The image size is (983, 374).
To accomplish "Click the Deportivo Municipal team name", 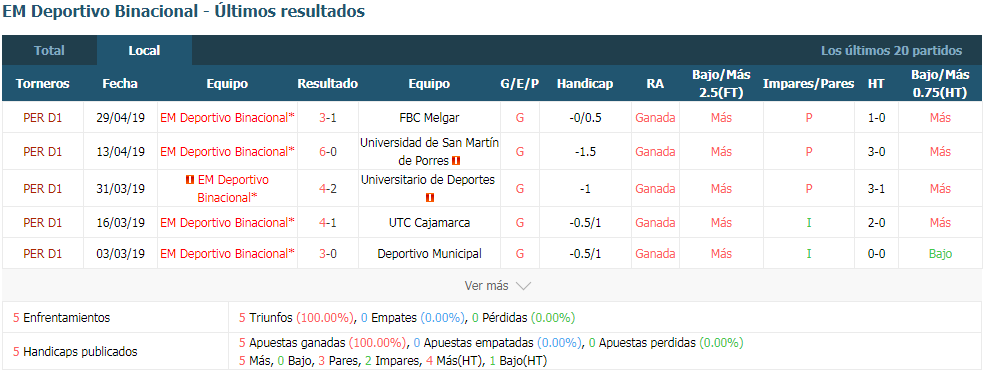I will [429, 254].
